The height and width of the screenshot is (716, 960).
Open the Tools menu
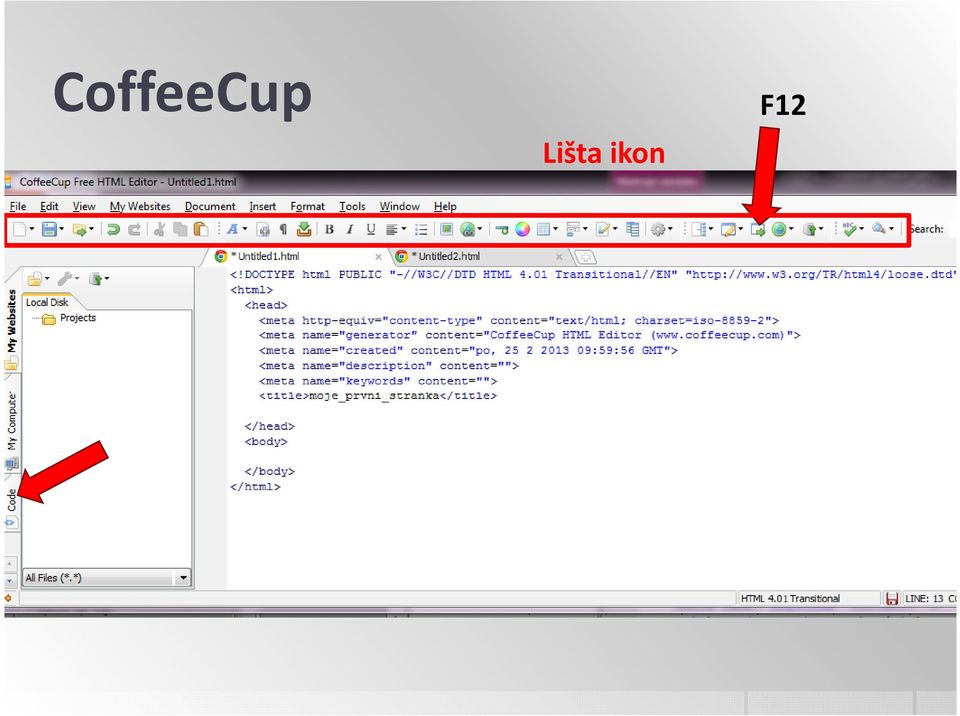click(352, 206)
